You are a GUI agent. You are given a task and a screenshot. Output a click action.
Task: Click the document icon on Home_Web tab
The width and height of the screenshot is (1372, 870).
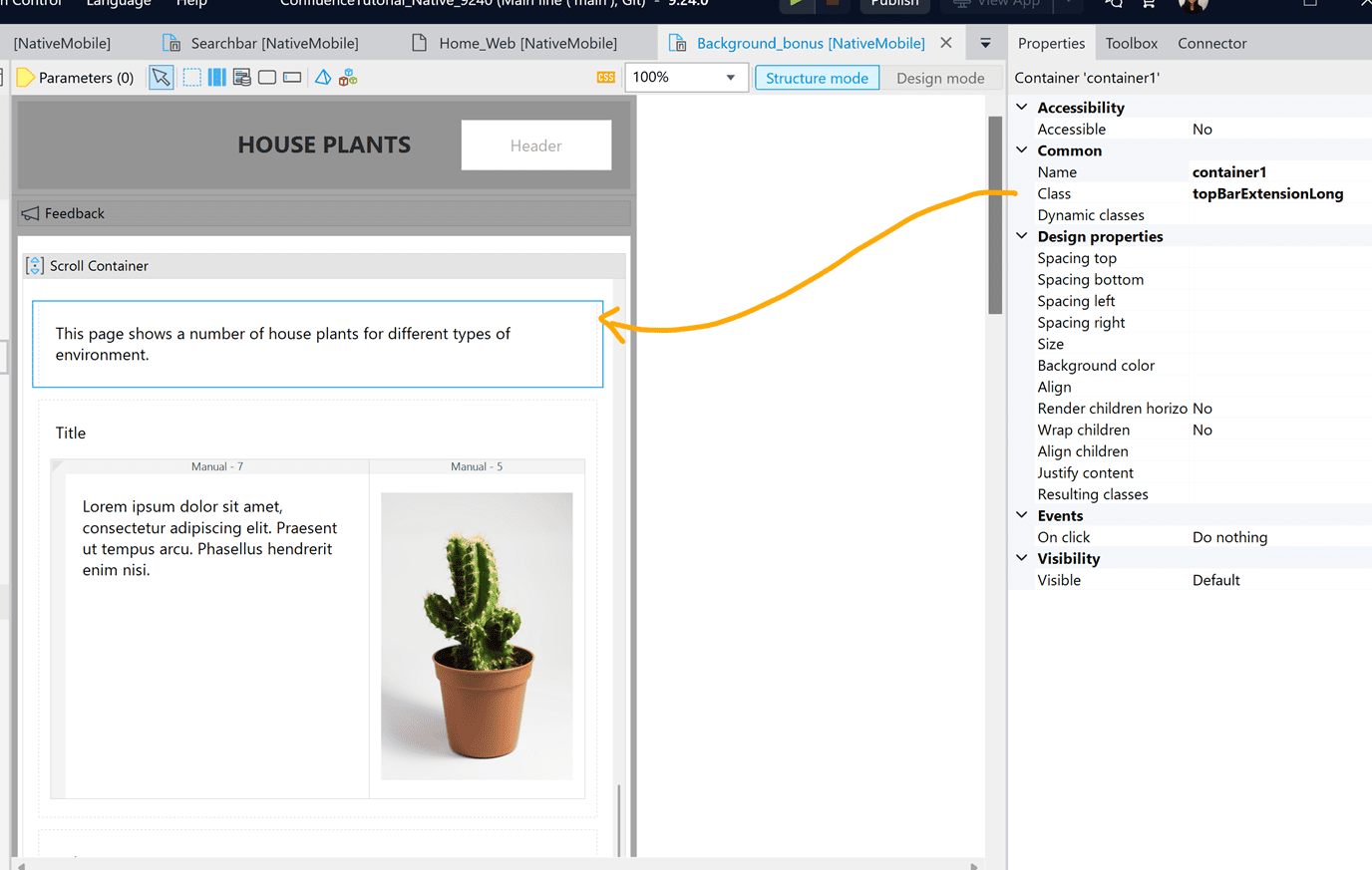pos(420,43)
